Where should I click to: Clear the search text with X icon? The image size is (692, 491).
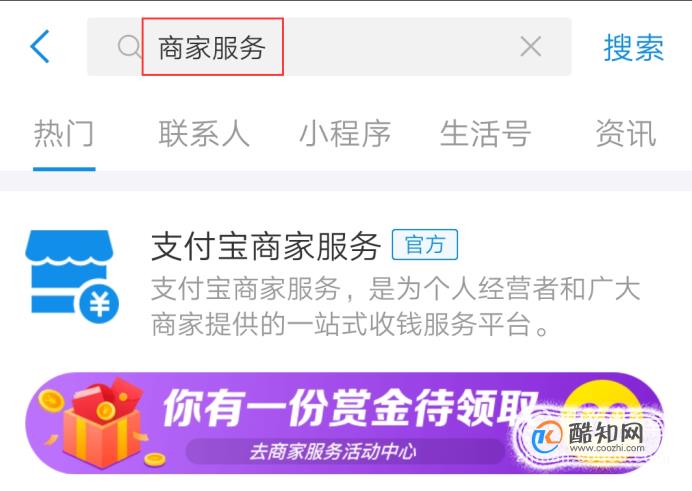(x=530, y=46)
